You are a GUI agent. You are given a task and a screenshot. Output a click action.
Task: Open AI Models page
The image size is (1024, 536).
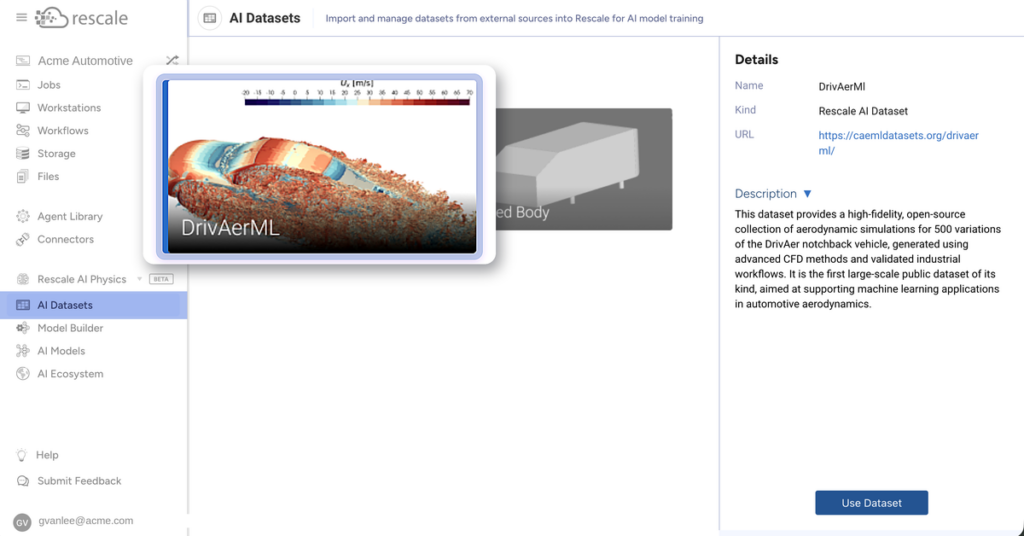[61, 351]
